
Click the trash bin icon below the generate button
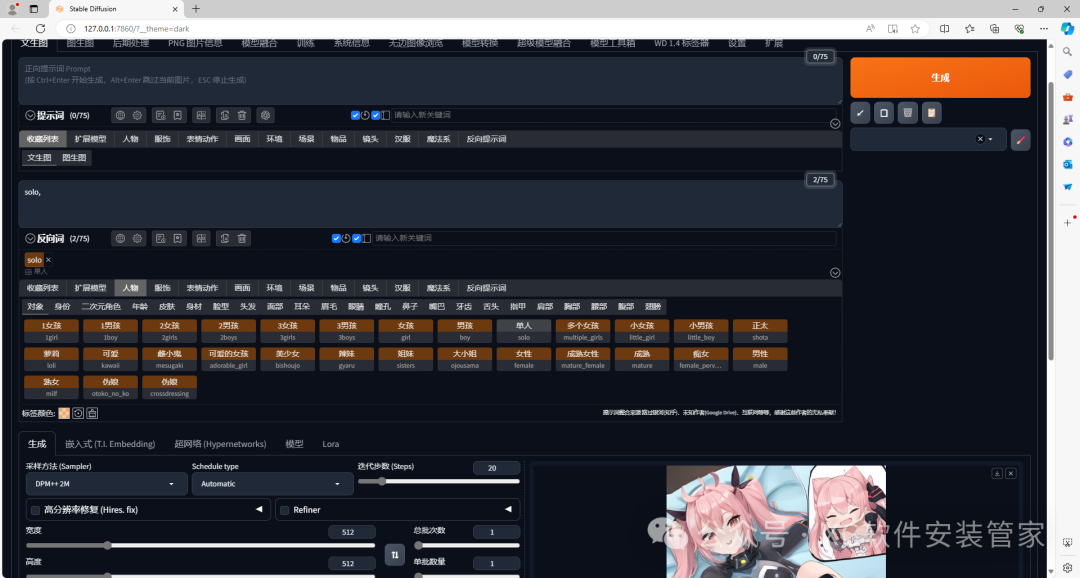pos(908,113)
